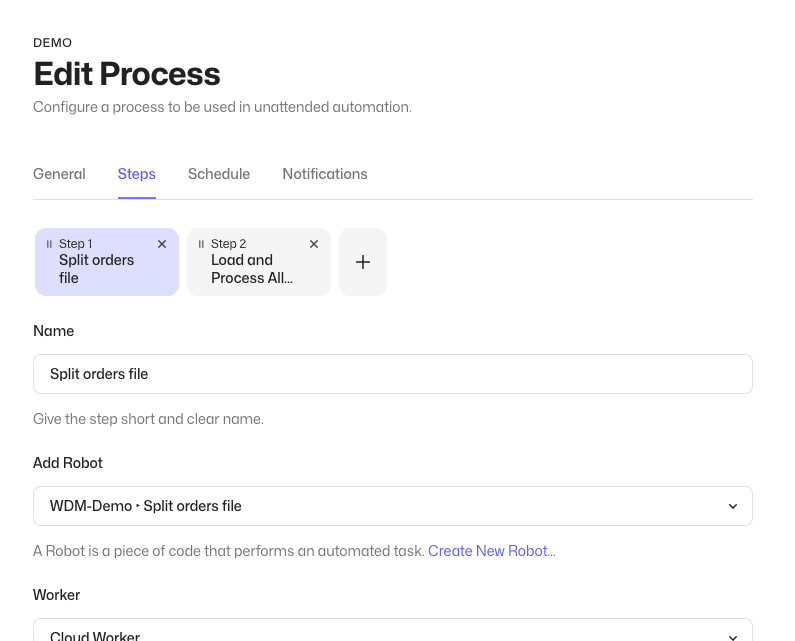Select the Steps tab
The width and height of the screenshot is (795, 641).
tap(137, 174)
